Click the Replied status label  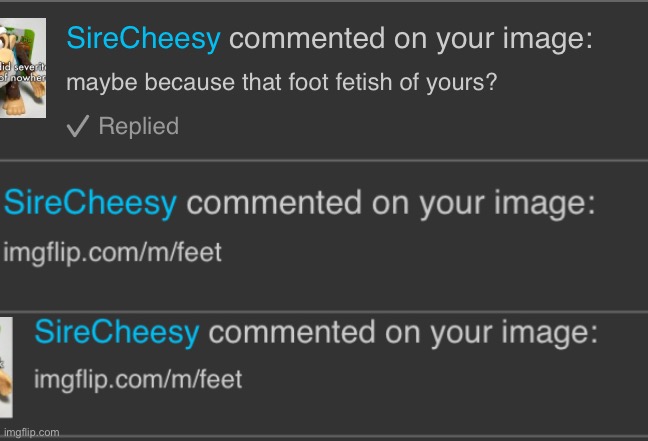pos(138,127)
